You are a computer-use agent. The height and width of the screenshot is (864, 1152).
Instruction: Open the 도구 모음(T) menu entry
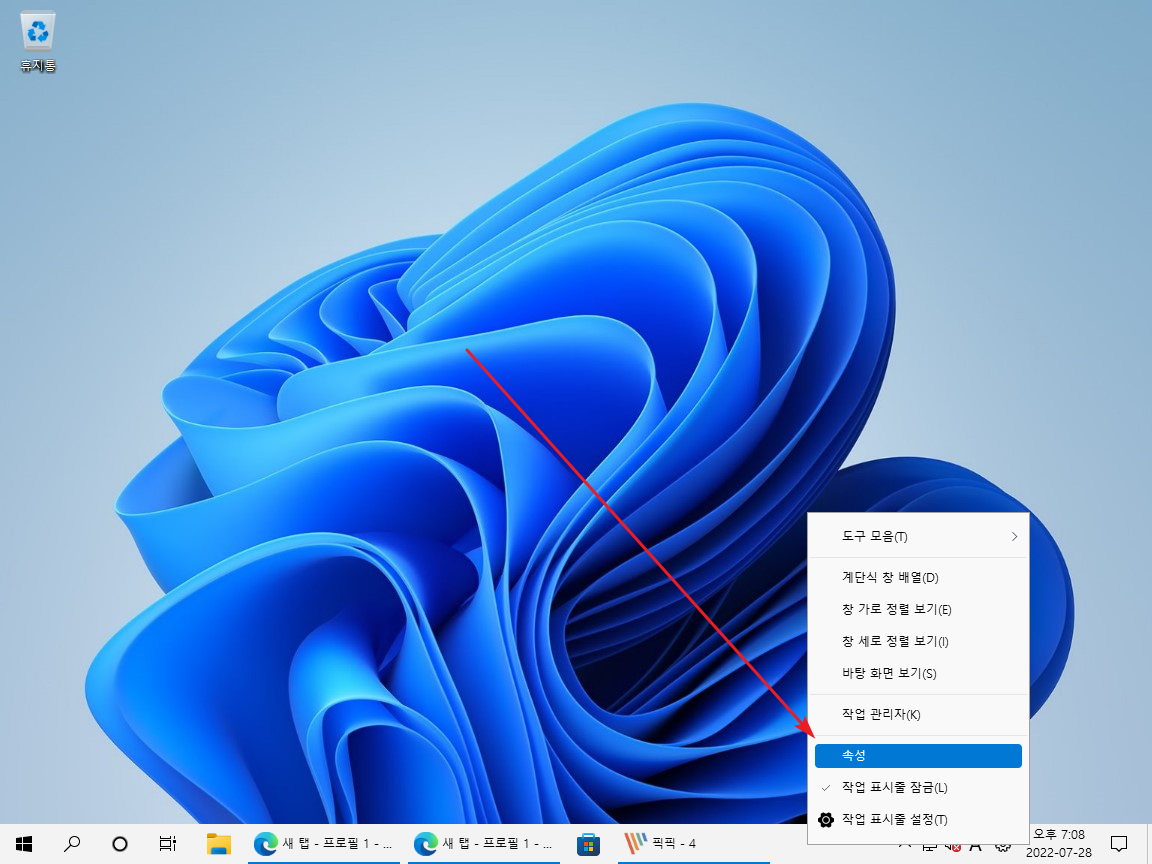(918, 536)
